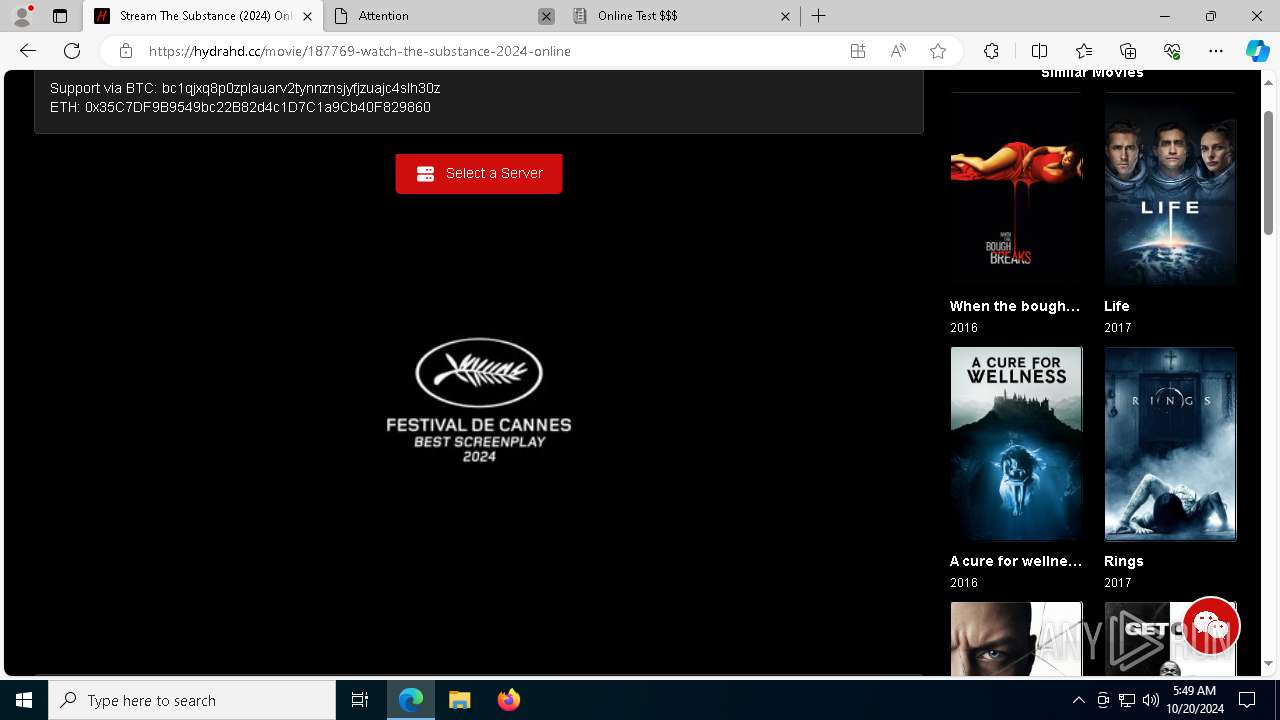Switch to the Online Test $$$ tab
Image resolution: width=1280 pixels, height=720 pixels.
coord(682,16)
